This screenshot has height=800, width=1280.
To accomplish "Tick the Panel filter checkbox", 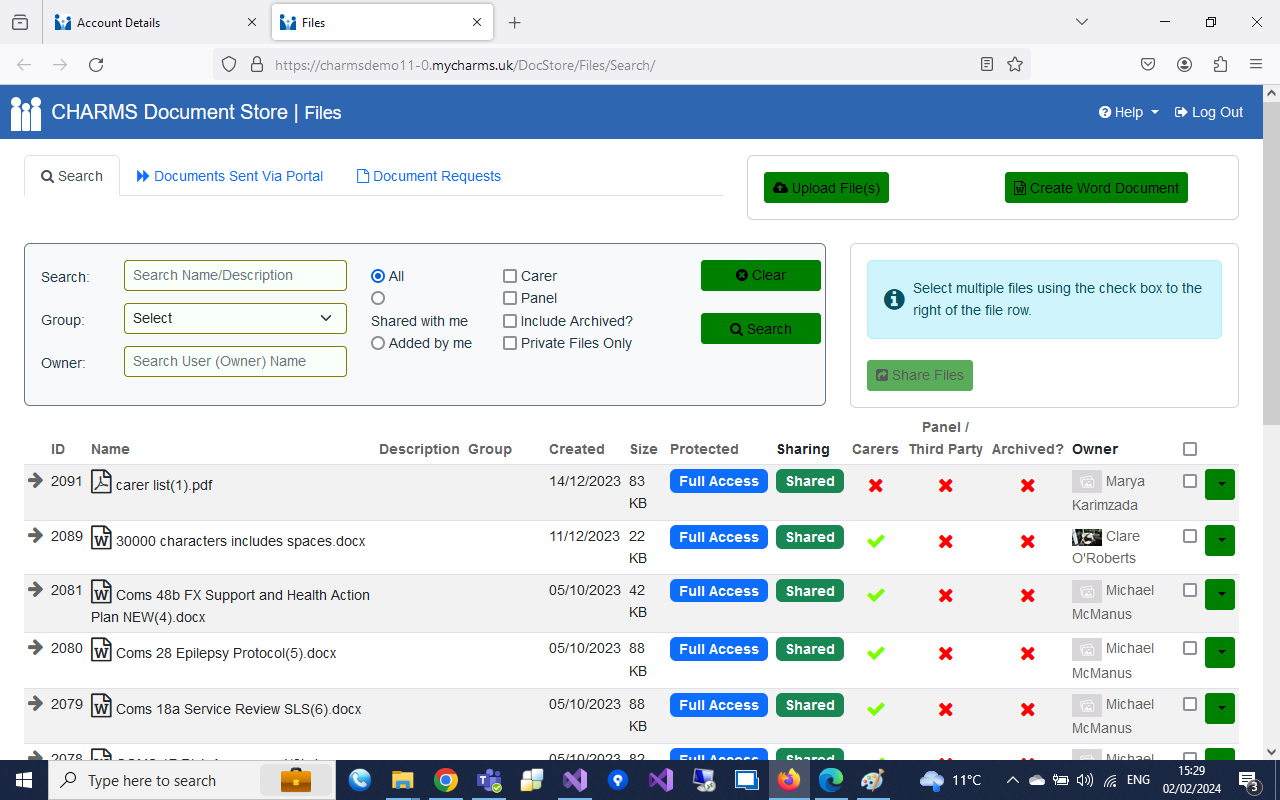I will point(510,298).
